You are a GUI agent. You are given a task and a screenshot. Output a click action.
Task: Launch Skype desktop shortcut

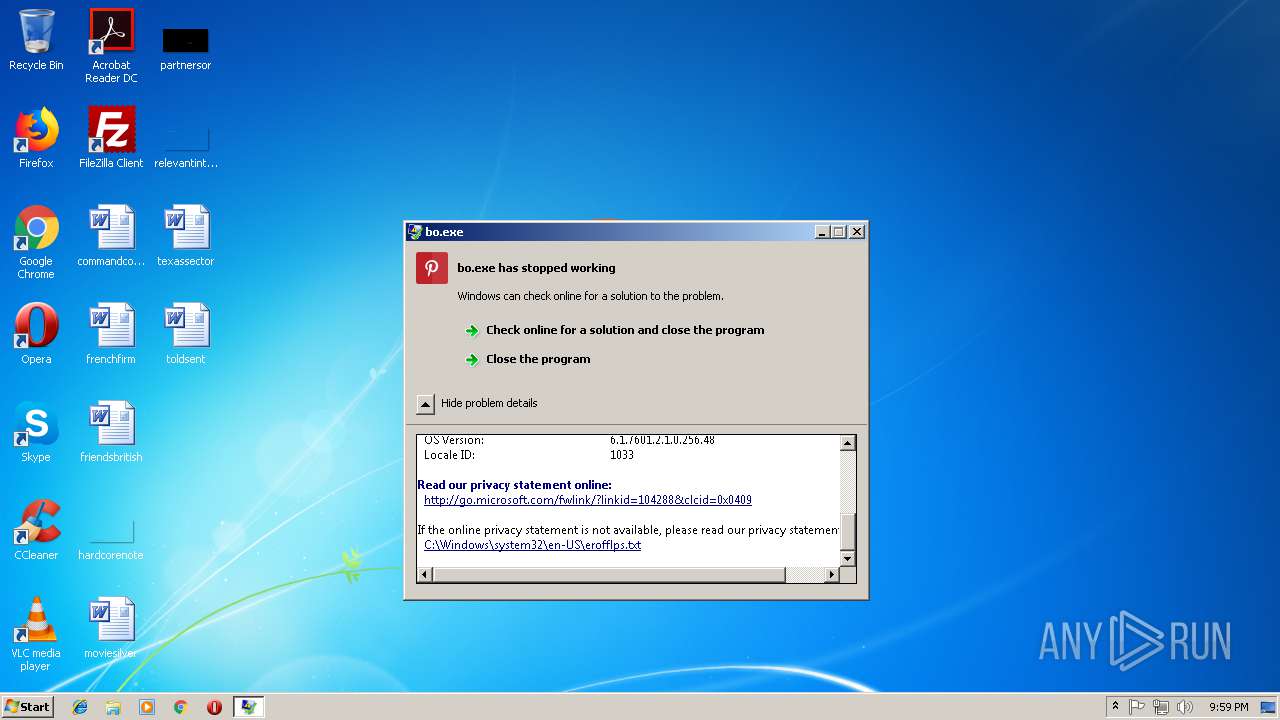[36, 432]
